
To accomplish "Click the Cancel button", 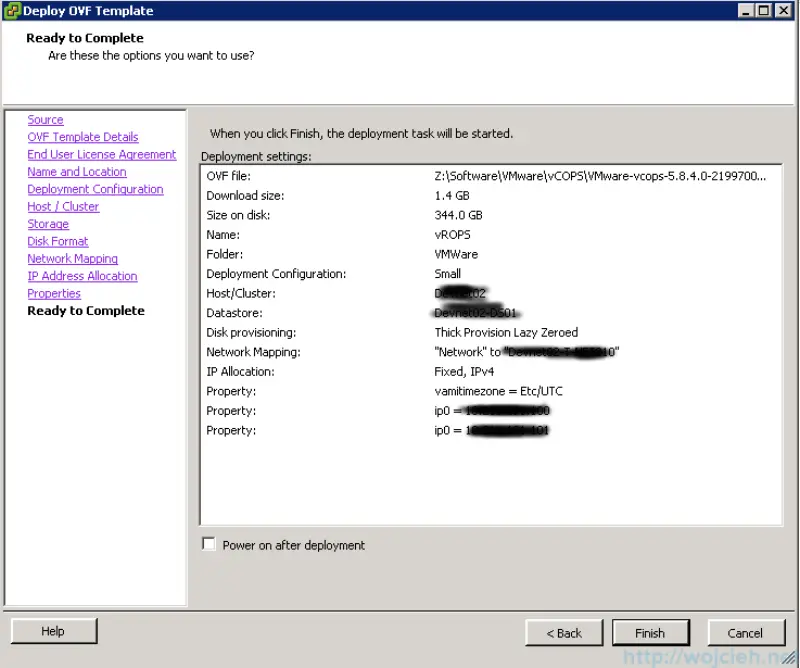I will pos(747,632).
